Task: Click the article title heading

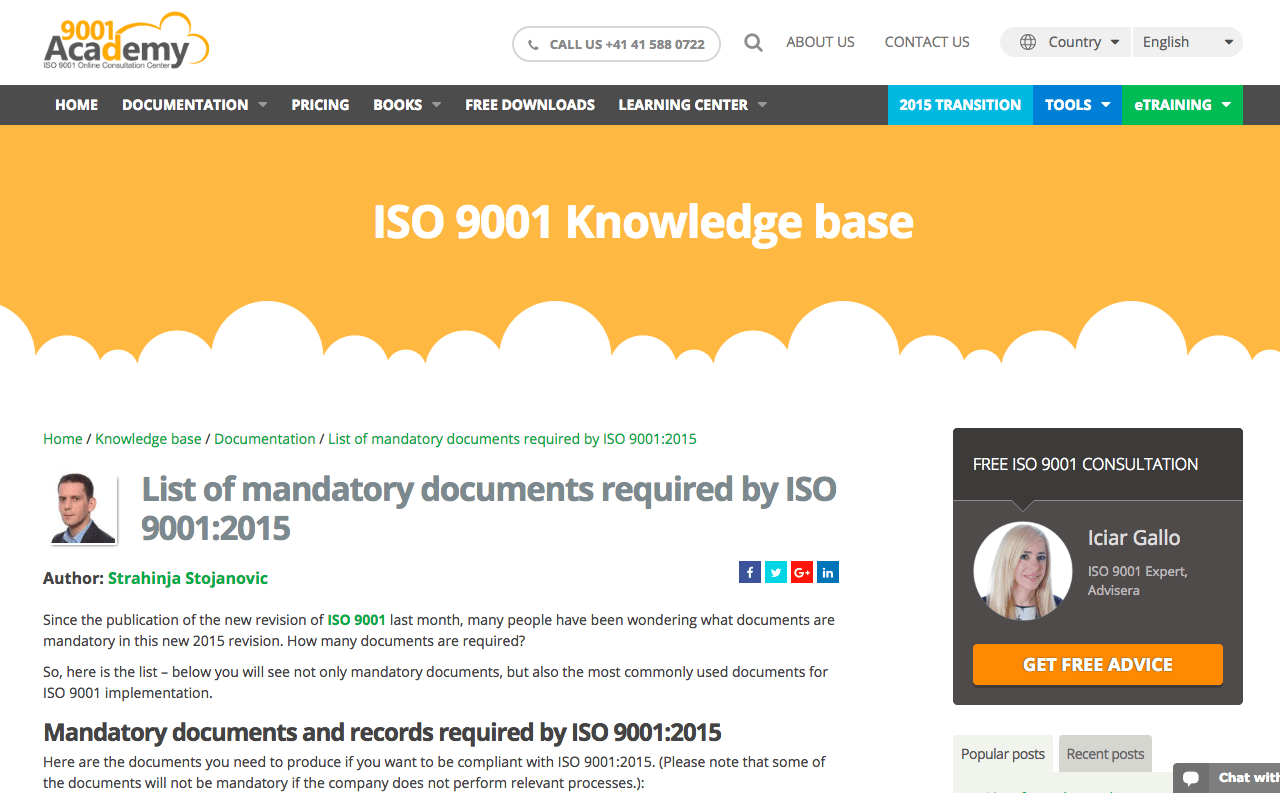Action: coord(489,507)
